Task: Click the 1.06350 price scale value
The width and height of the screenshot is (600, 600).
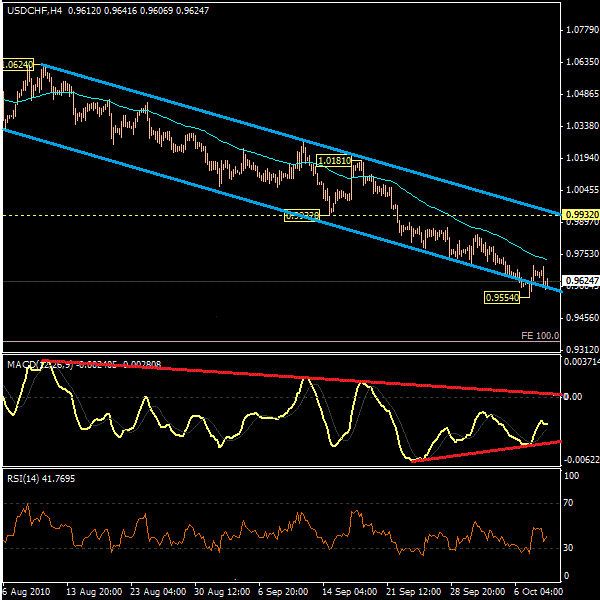Action: pyautogui.click(x=582, y=62)
